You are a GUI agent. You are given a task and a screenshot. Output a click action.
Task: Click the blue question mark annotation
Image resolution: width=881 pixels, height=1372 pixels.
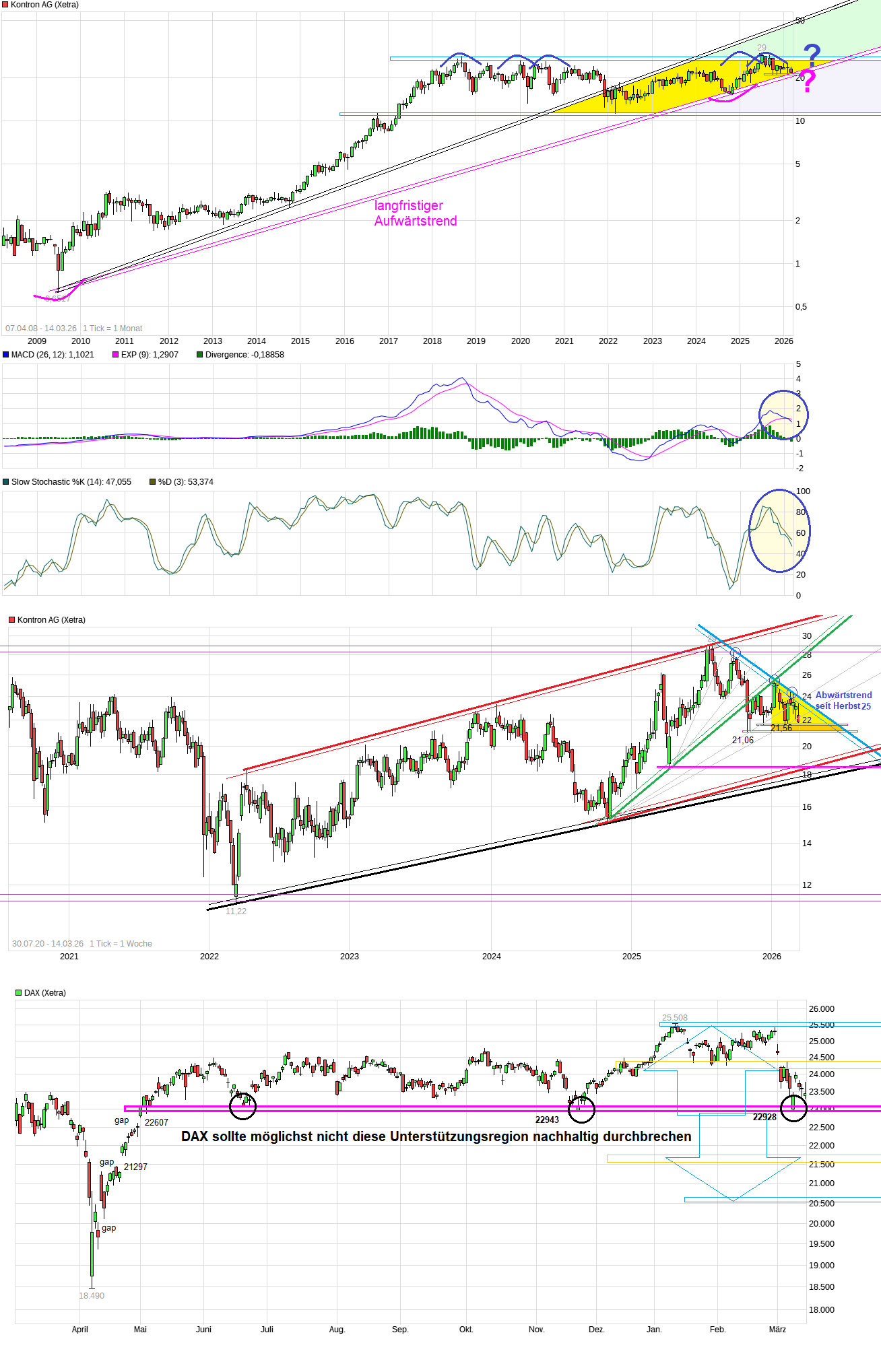coord(812,55)
